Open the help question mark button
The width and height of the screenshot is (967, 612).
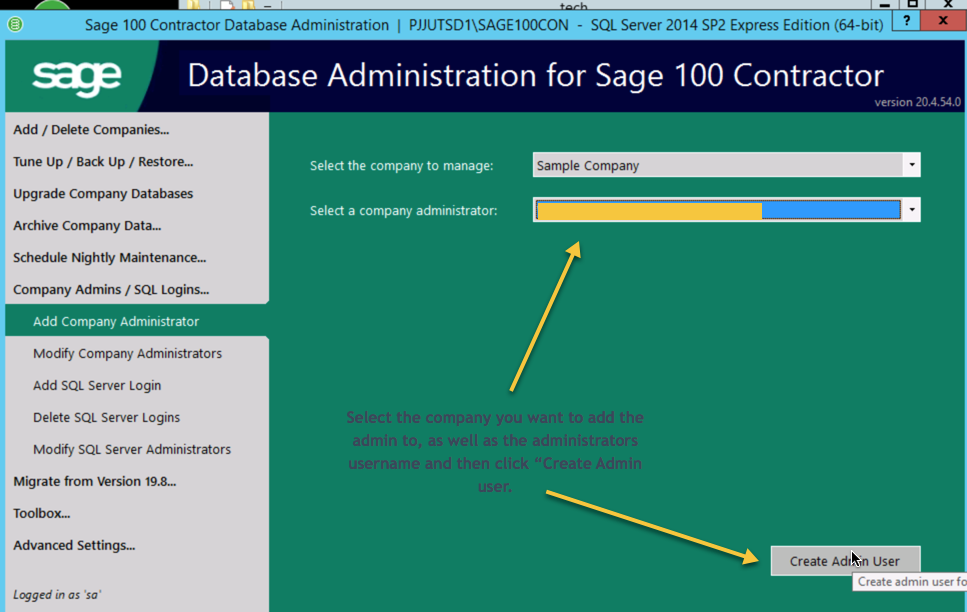[x=906, y=21]
